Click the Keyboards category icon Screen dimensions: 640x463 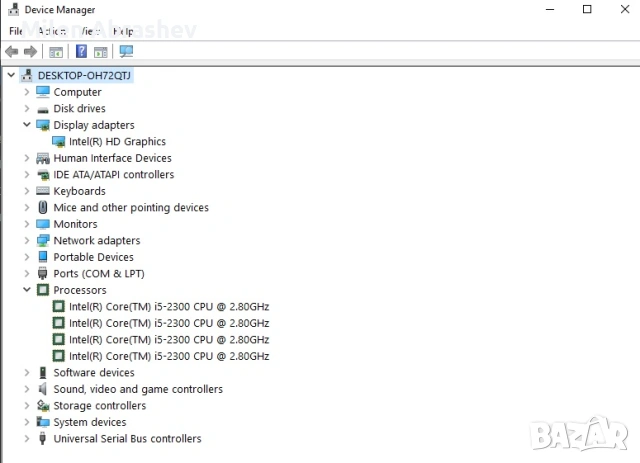[43, 191]
